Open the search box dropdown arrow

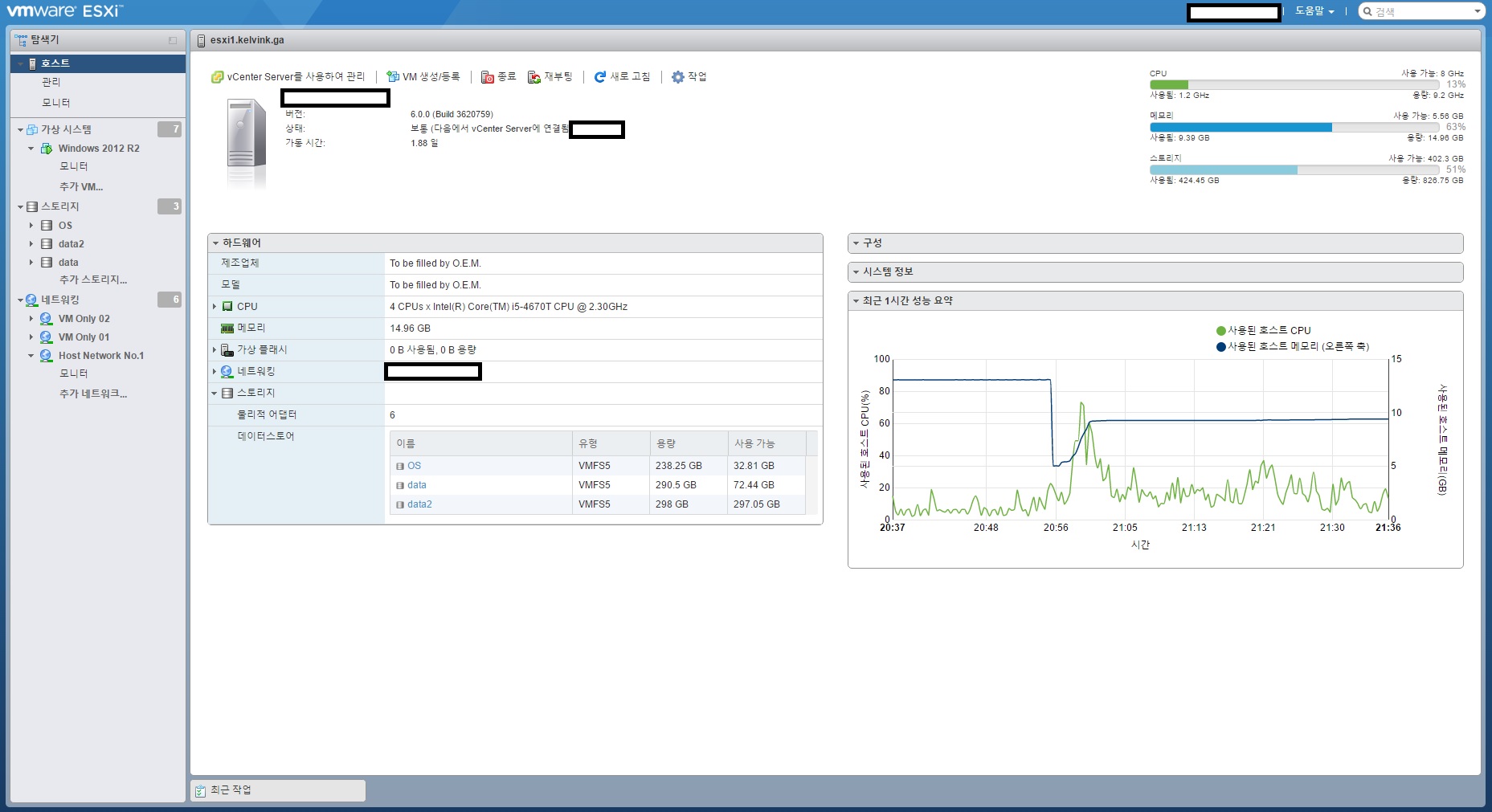[1477, 11]
